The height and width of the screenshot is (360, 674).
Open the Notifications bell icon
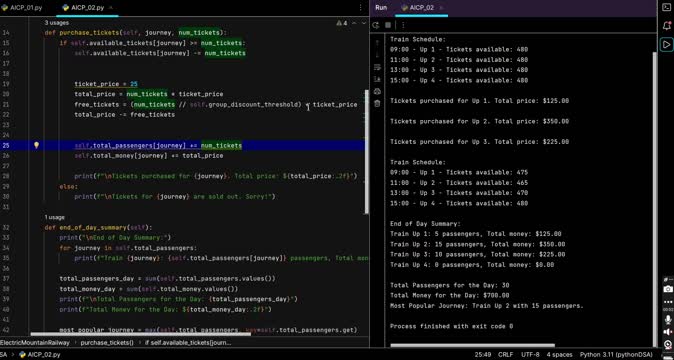point(667,25)
